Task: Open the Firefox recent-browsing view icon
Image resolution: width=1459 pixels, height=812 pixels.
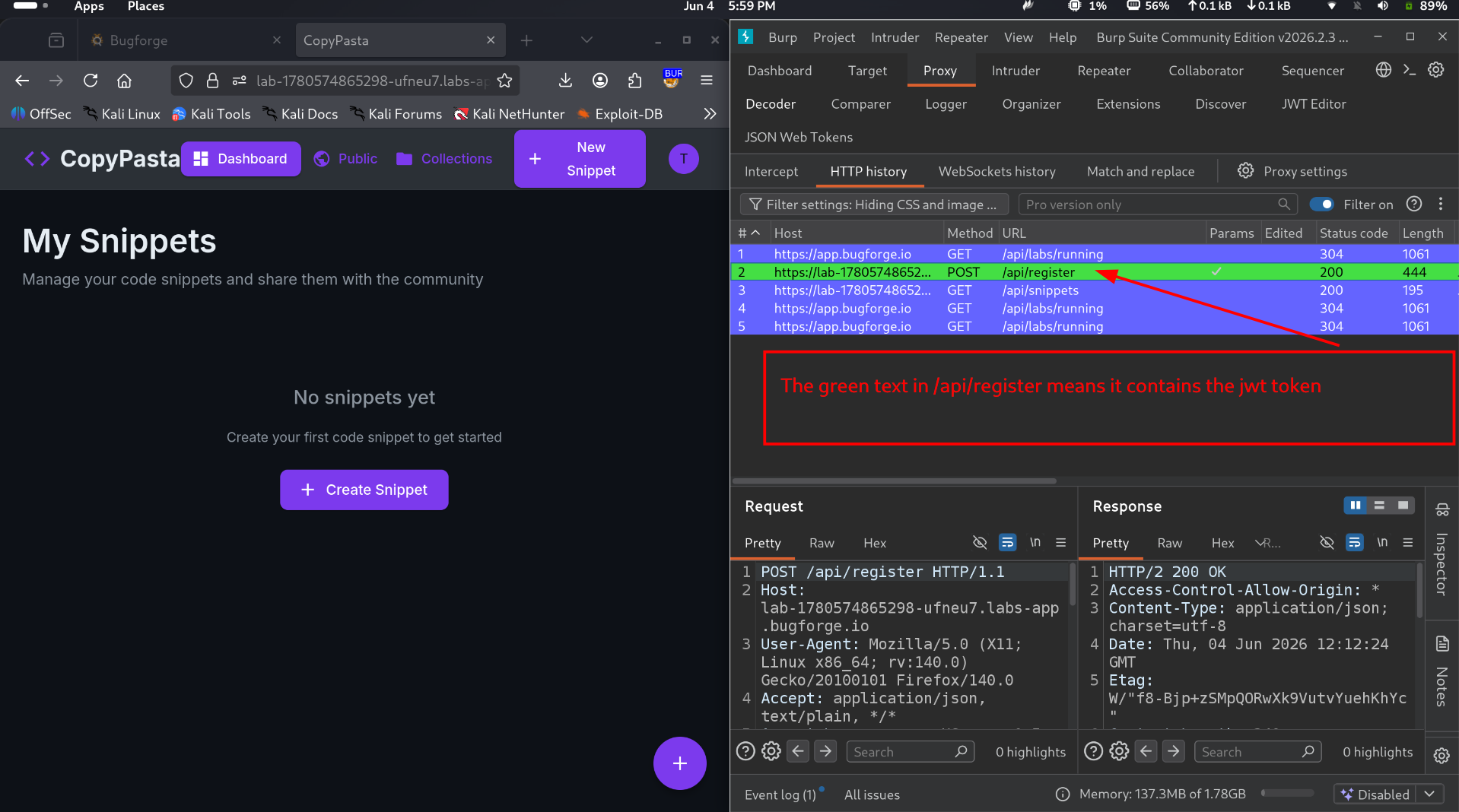Action: click(x=56, y=40)
